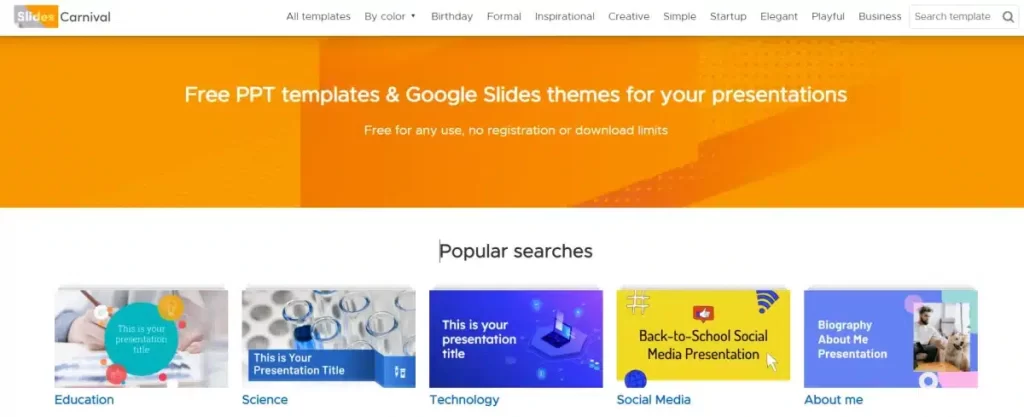Browse Simple templates
1024x417 pixels.
tap(680, 17)
